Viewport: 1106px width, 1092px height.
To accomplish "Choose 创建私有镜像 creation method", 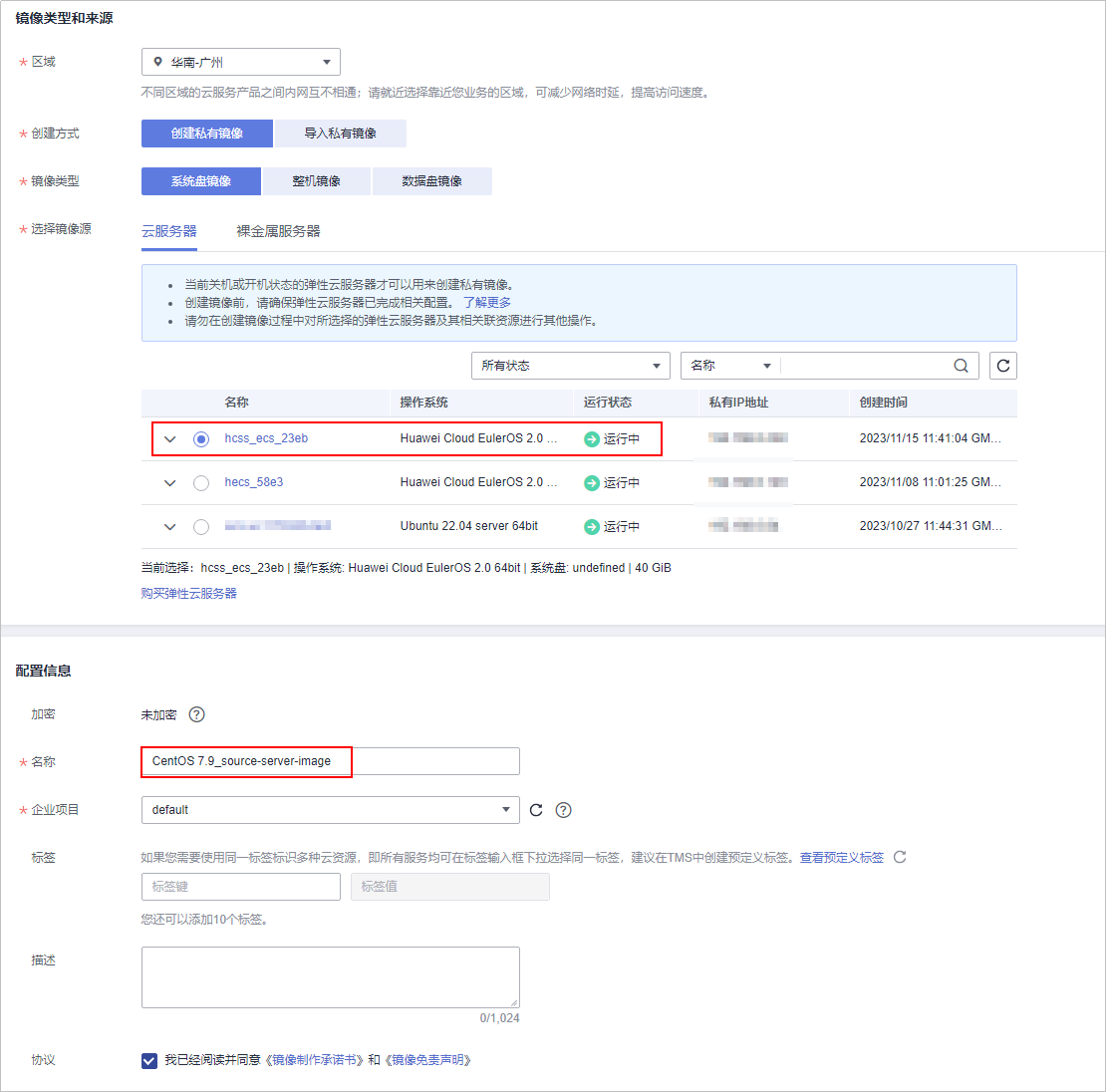I will pos(206,134).
